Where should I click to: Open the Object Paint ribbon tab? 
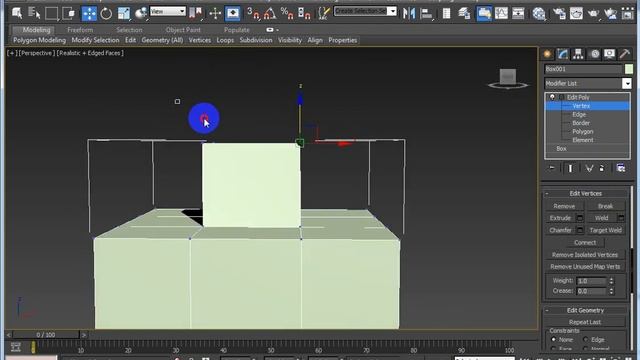pos(183,30)
